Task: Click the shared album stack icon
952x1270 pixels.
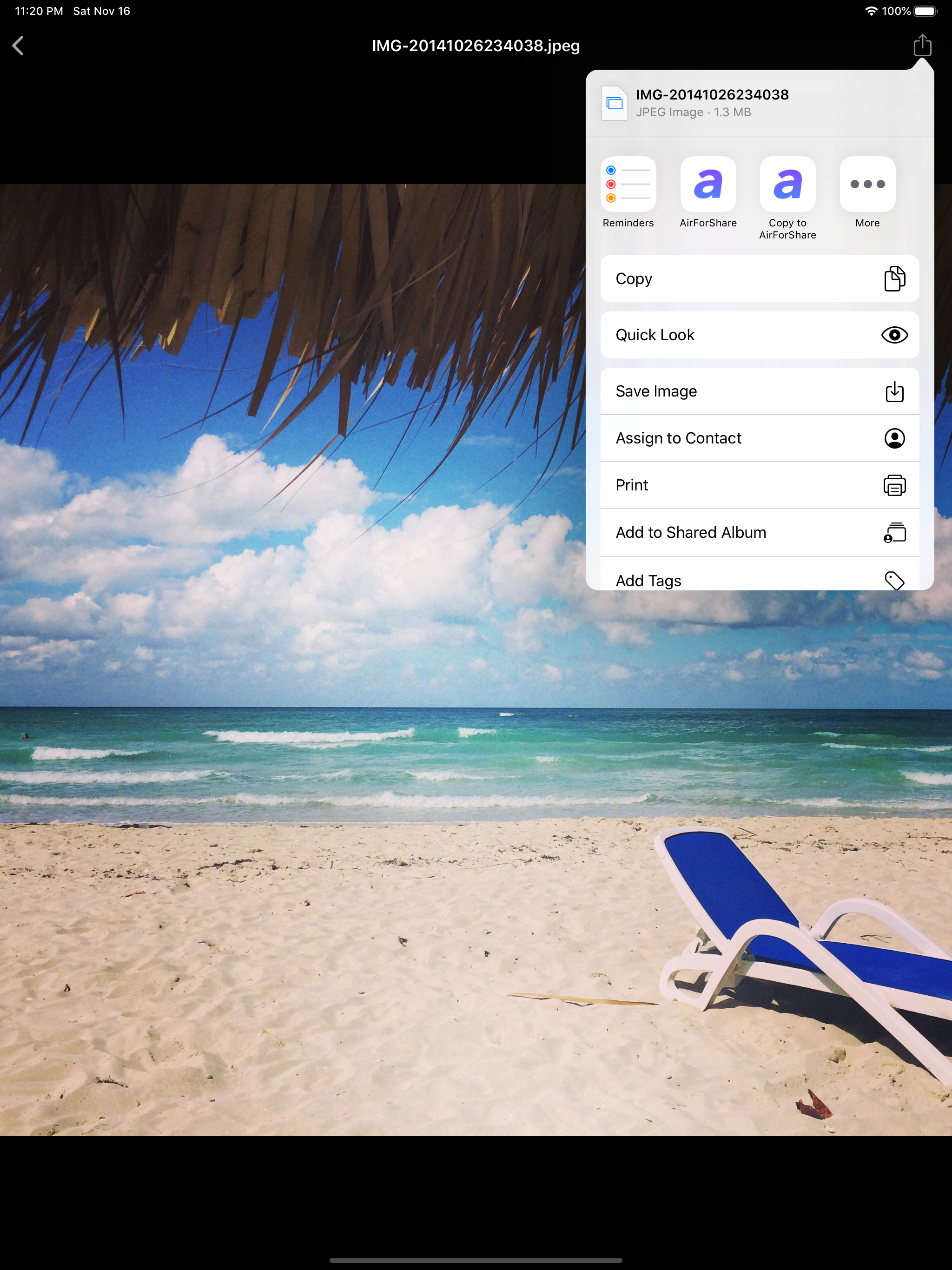Action: click(x=894, y=532)
